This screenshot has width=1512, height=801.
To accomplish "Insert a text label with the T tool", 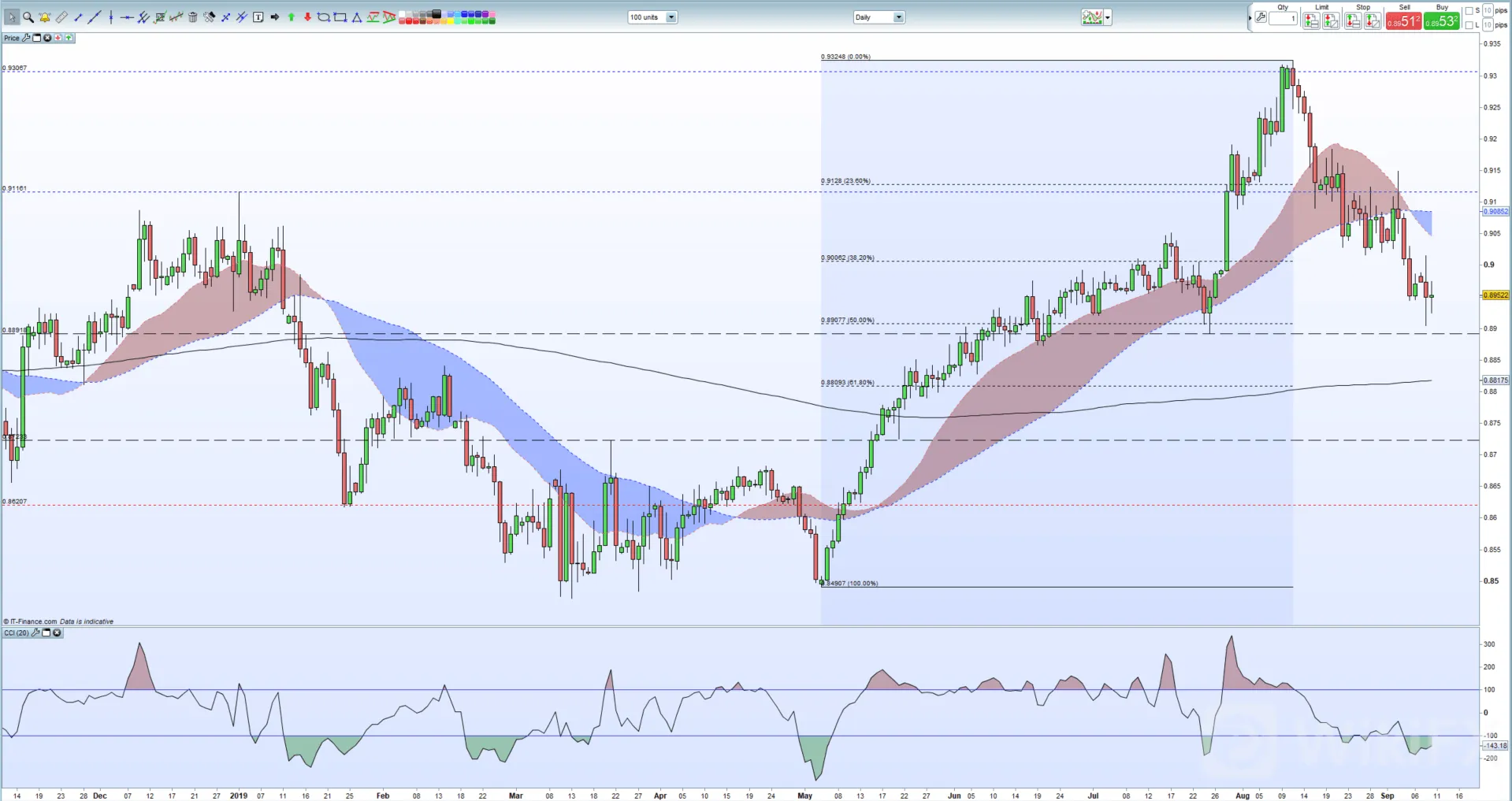I will tap(258, 17).
